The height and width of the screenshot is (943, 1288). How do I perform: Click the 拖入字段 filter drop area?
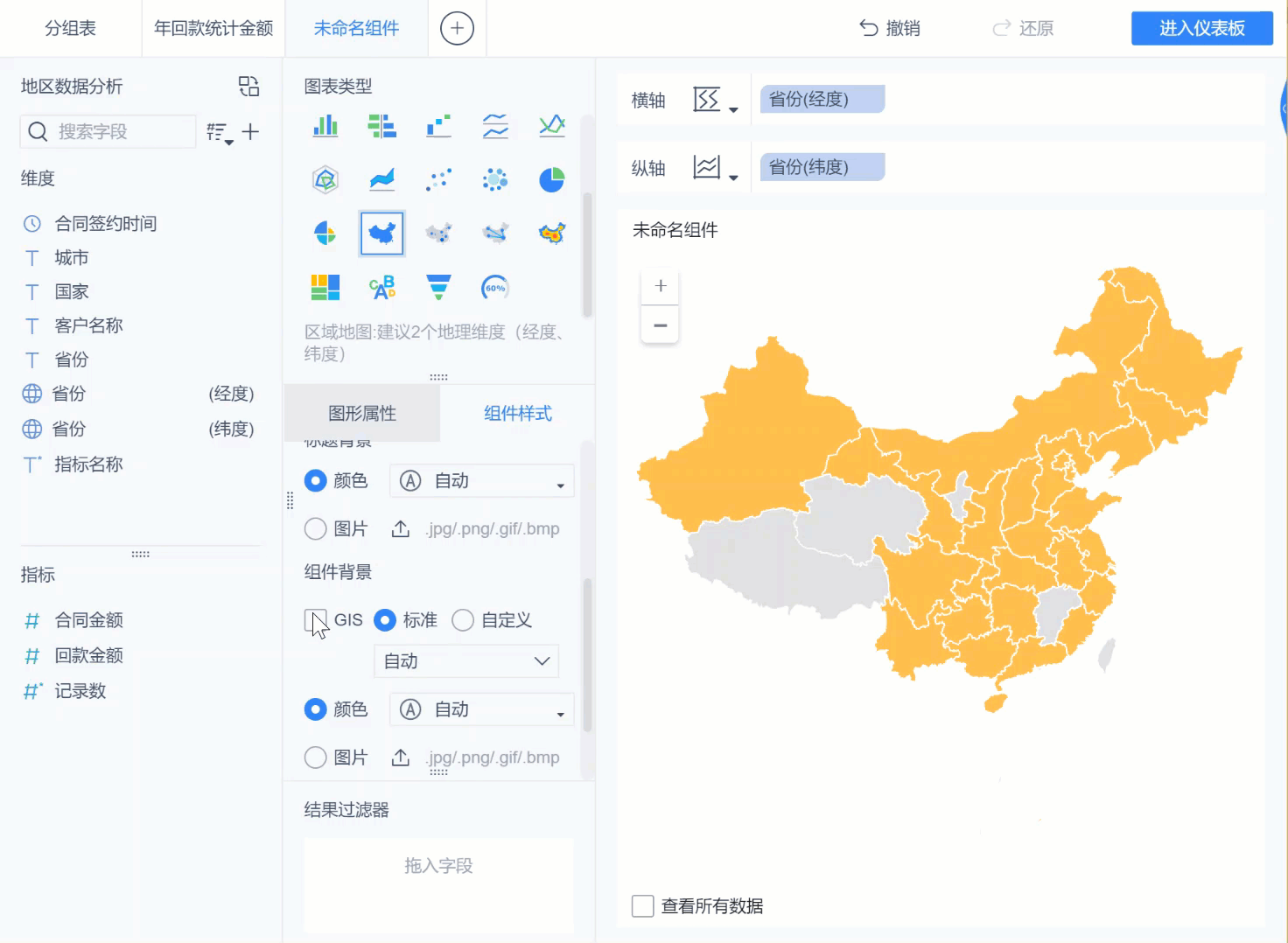pyautogui.click(x=438, y=884)
